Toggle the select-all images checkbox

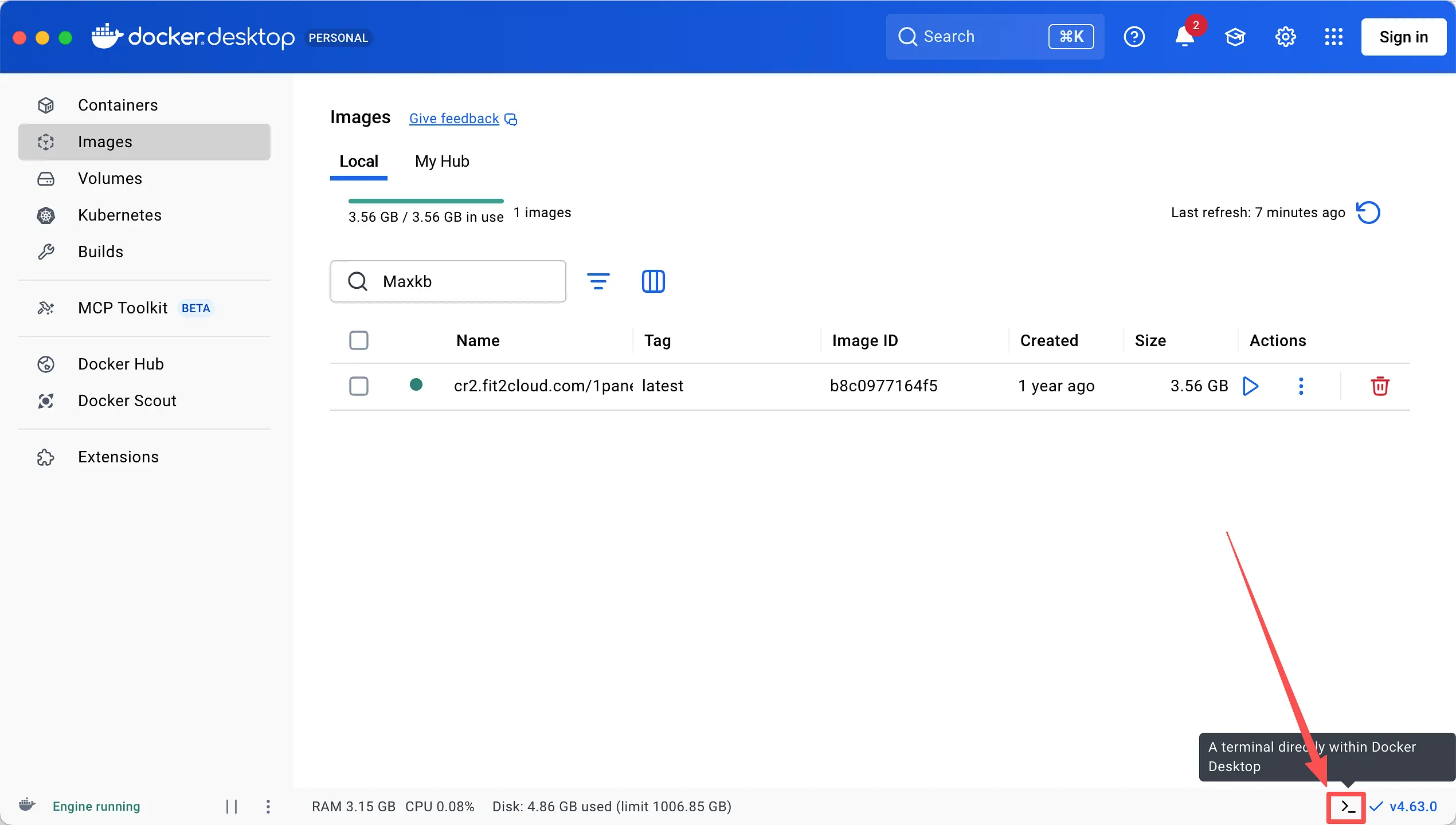359,340
